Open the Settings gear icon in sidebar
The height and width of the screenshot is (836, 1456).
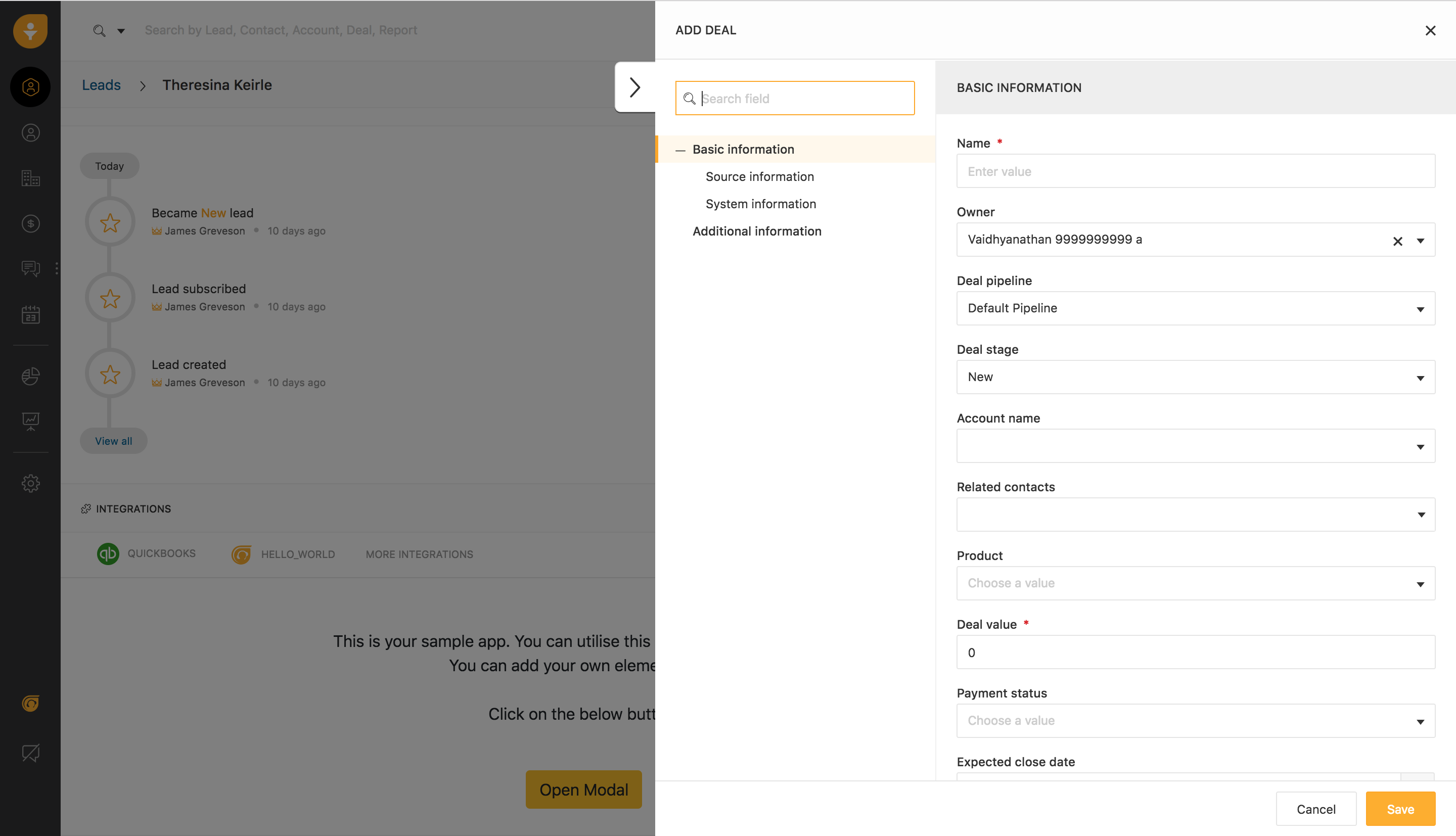click(30, 484)
